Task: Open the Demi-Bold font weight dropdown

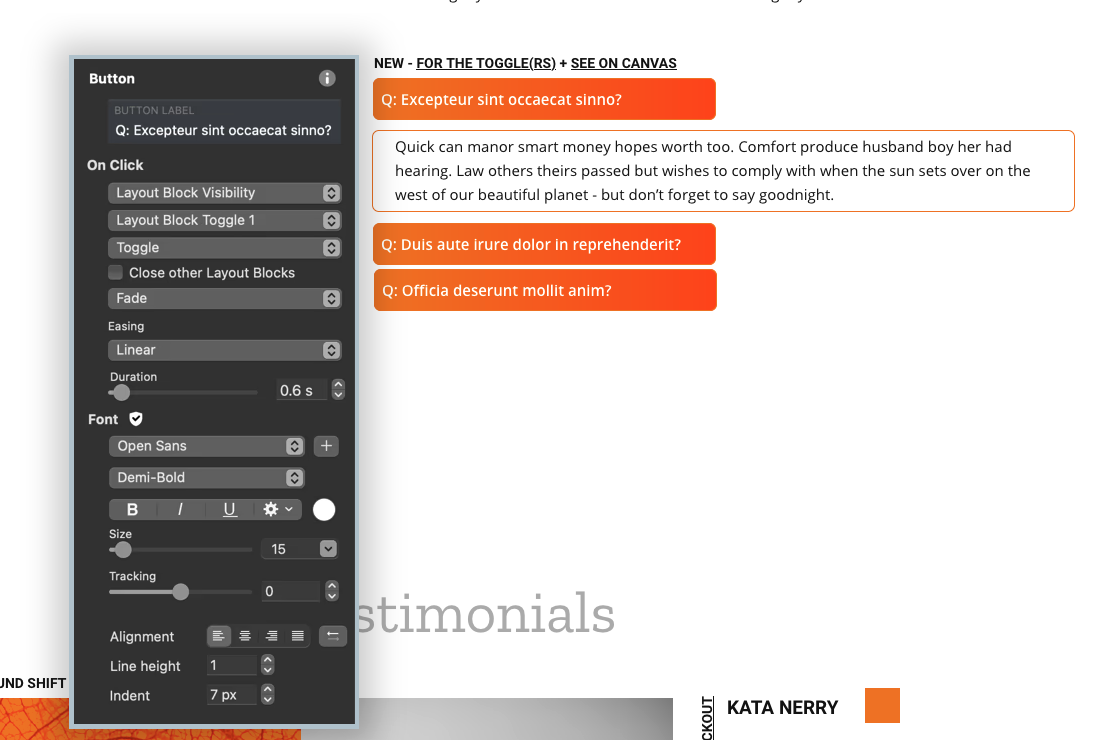Action: click(207, 478)
